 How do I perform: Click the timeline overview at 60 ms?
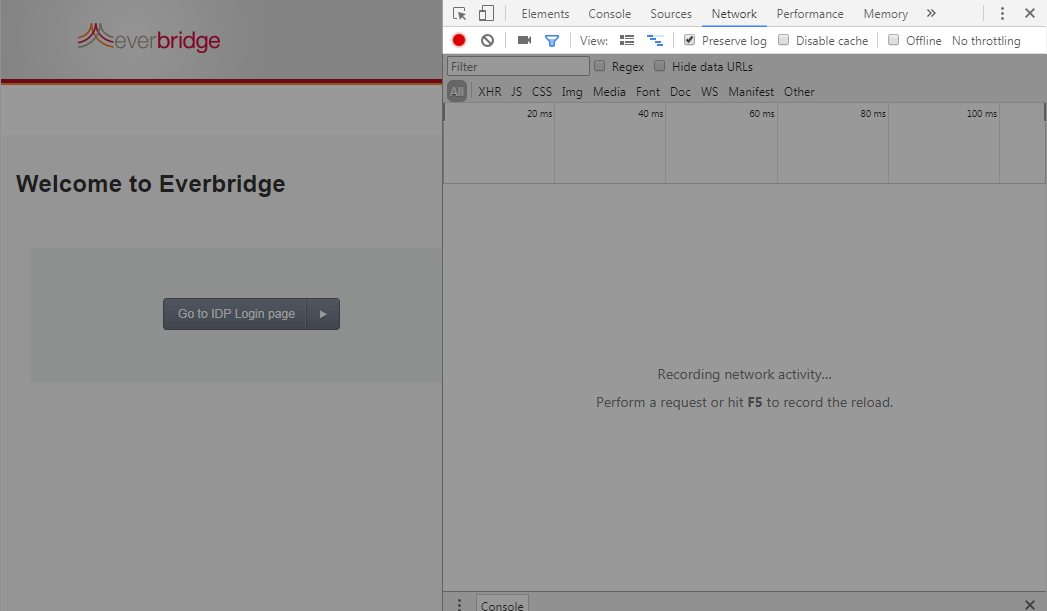point(761,114)
